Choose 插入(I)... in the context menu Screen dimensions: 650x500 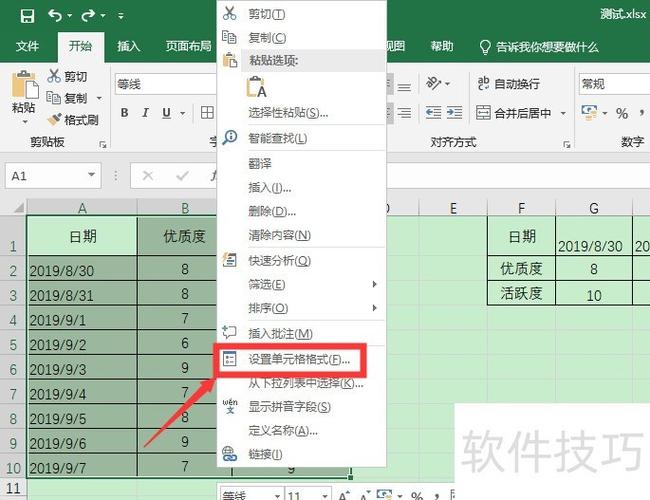[x=302, y=188]
